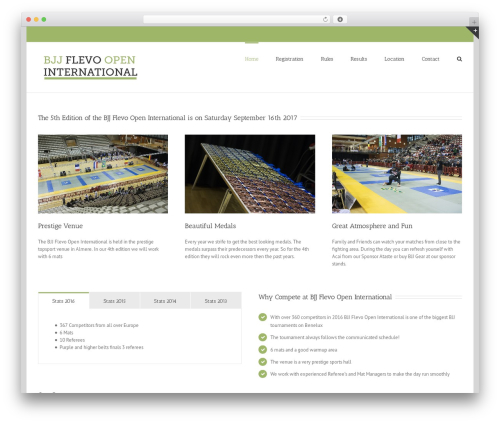
Task: Switch to the Stats 2014 tab
Action: [165, 301]
